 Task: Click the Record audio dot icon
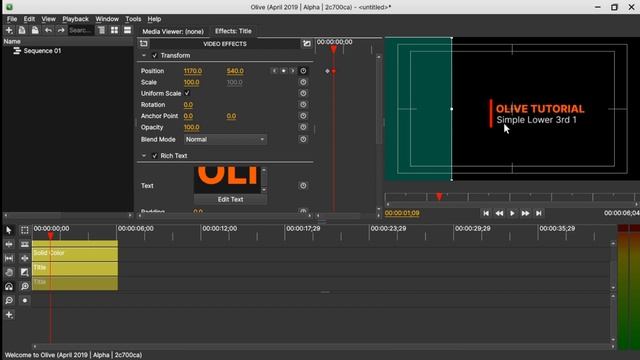click(x=24, y=300)
